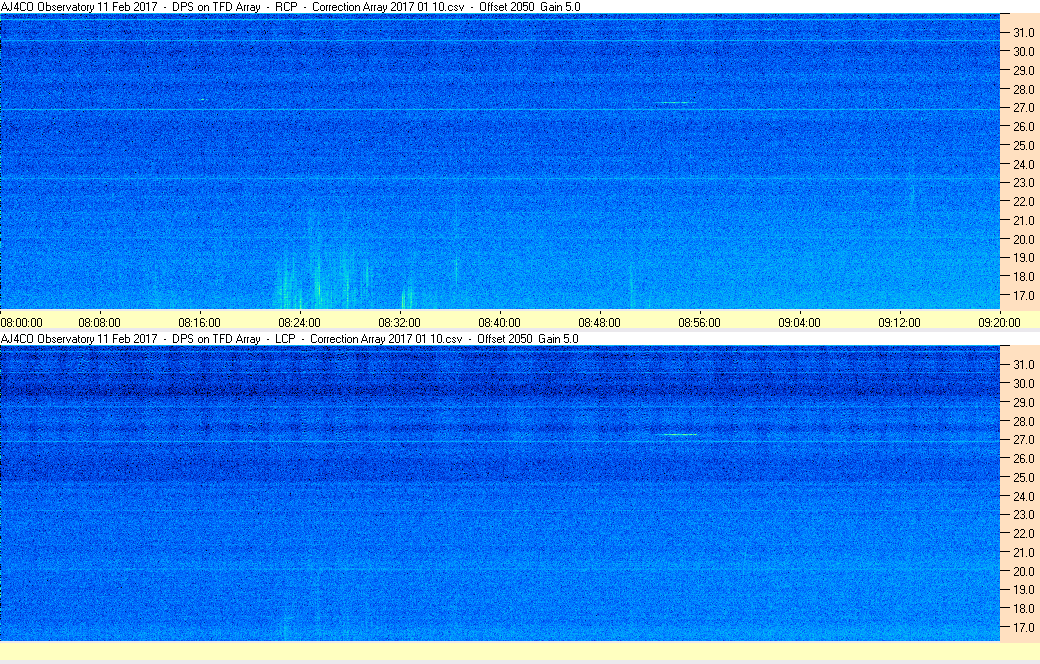Select the 19.0 frequency label in RCP panel
1040x664 pixels.
[1023, 257]
